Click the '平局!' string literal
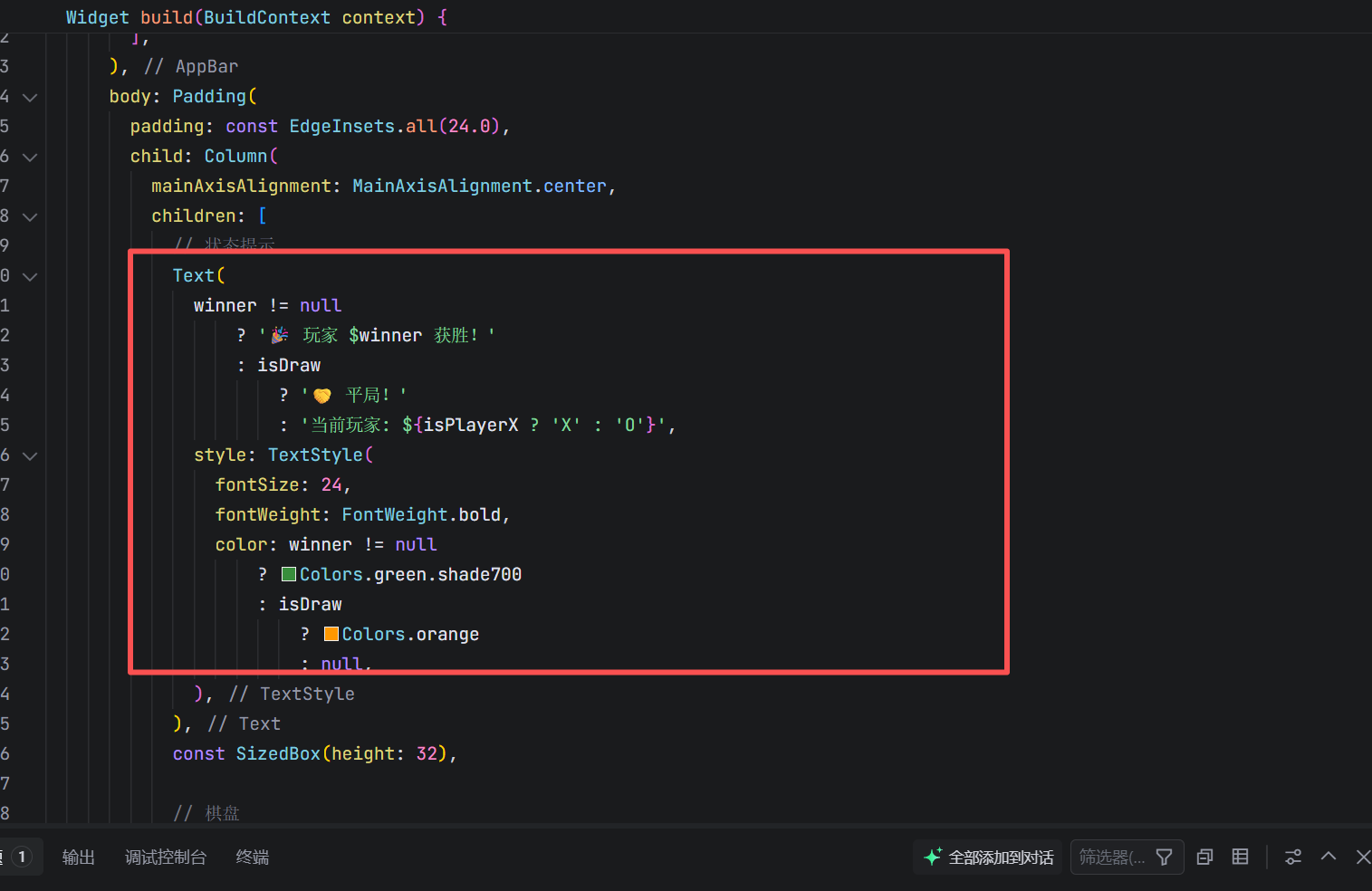Screen dimensions: 1372x891 (x=354, y=395)
